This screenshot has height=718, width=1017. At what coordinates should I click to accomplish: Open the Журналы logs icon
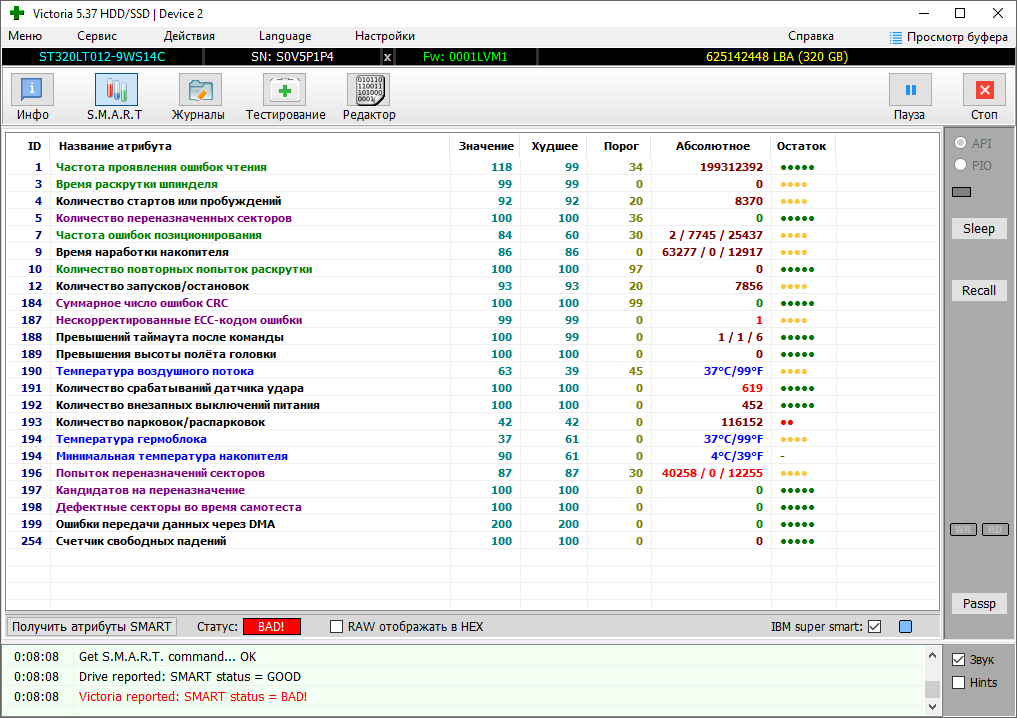coord(200,90)
